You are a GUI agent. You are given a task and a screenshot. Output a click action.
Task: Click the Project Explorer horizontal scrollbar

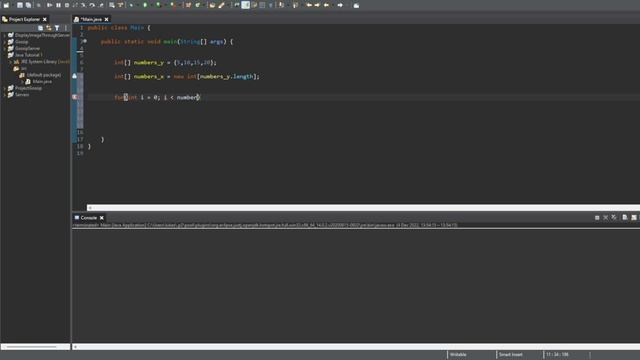click(x=36, y=347)
